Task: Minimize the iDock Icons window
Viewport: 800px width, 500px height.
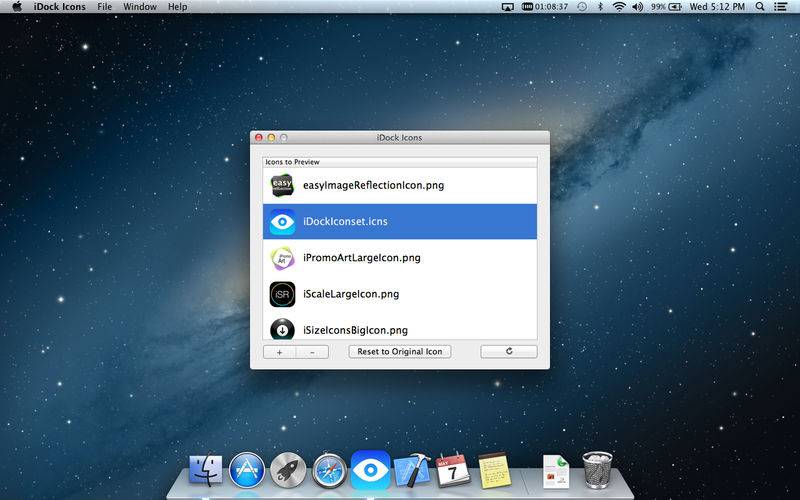Action: tap(271, 138)
